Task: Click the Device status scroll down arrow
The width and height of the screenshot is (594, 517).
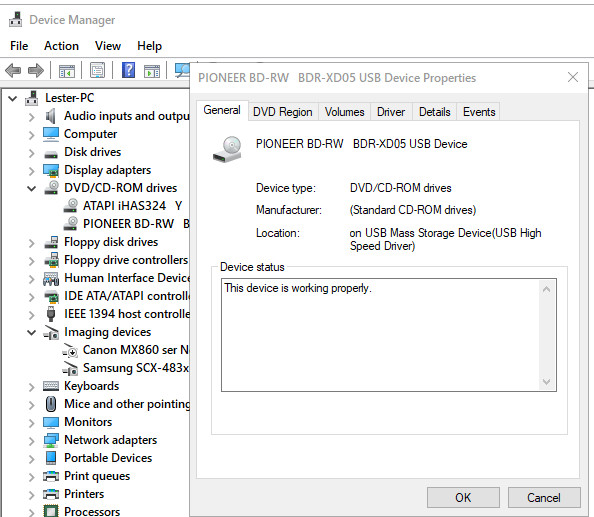Action: click(546, 381)
